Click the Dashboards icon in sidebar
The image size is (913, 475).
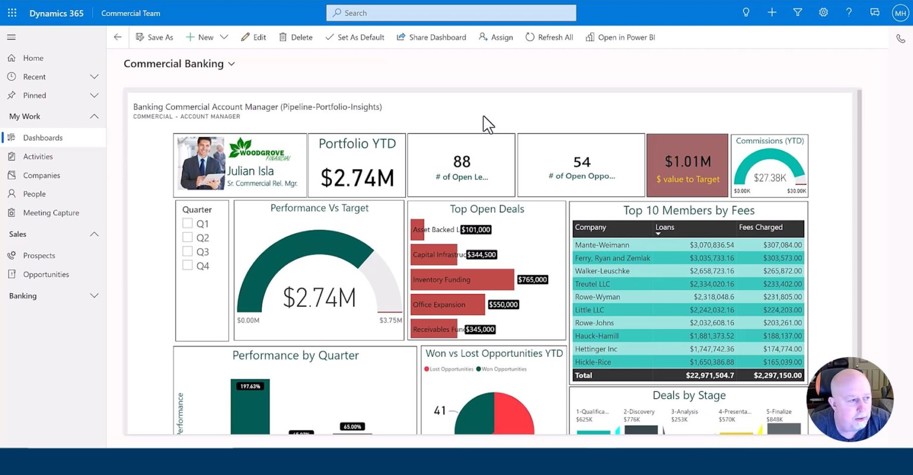tap(11, 137)
